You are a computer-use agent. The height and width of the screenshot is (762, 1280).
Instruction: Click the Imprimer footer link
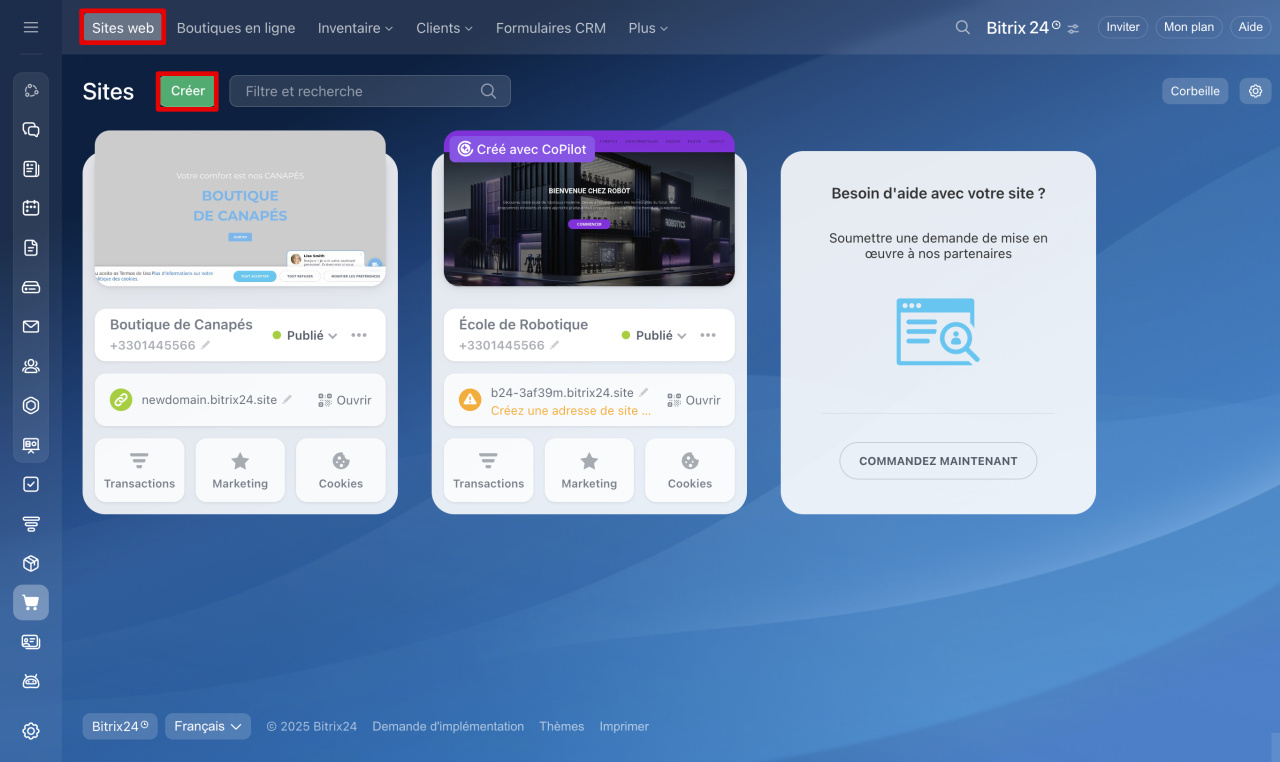pyautogui.click(x=624, y=727)
